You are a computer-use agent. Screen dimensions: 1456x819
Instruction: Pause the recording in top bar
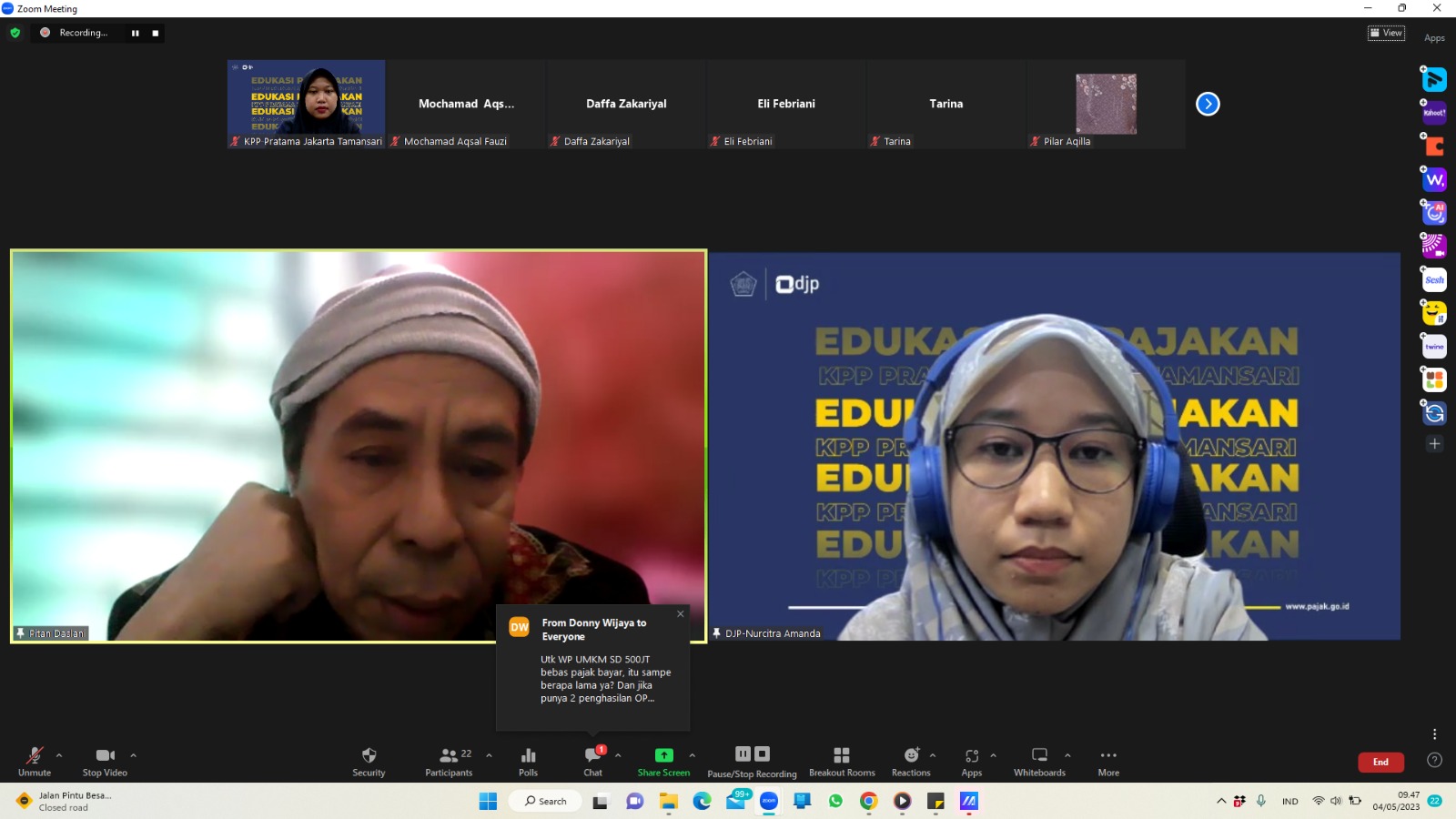tap(136, 33)
